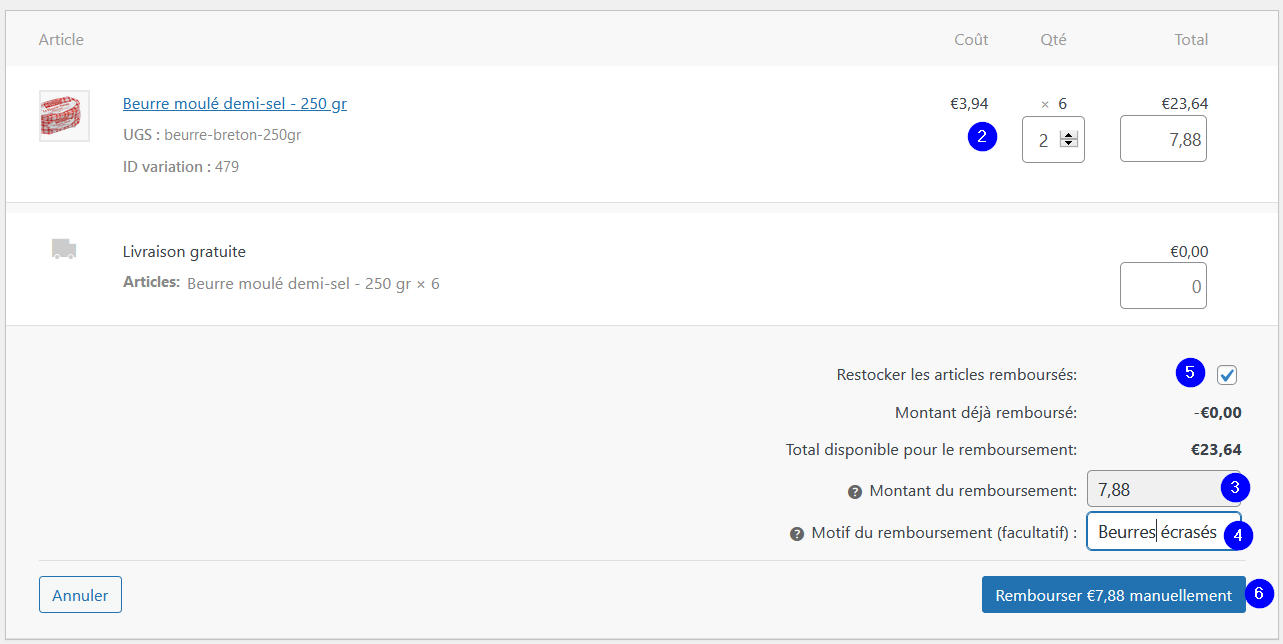Image resolution: width=1283 pixels, height=644 pixels.
Task: Click the Total column header
Action: coord(1191,40)
